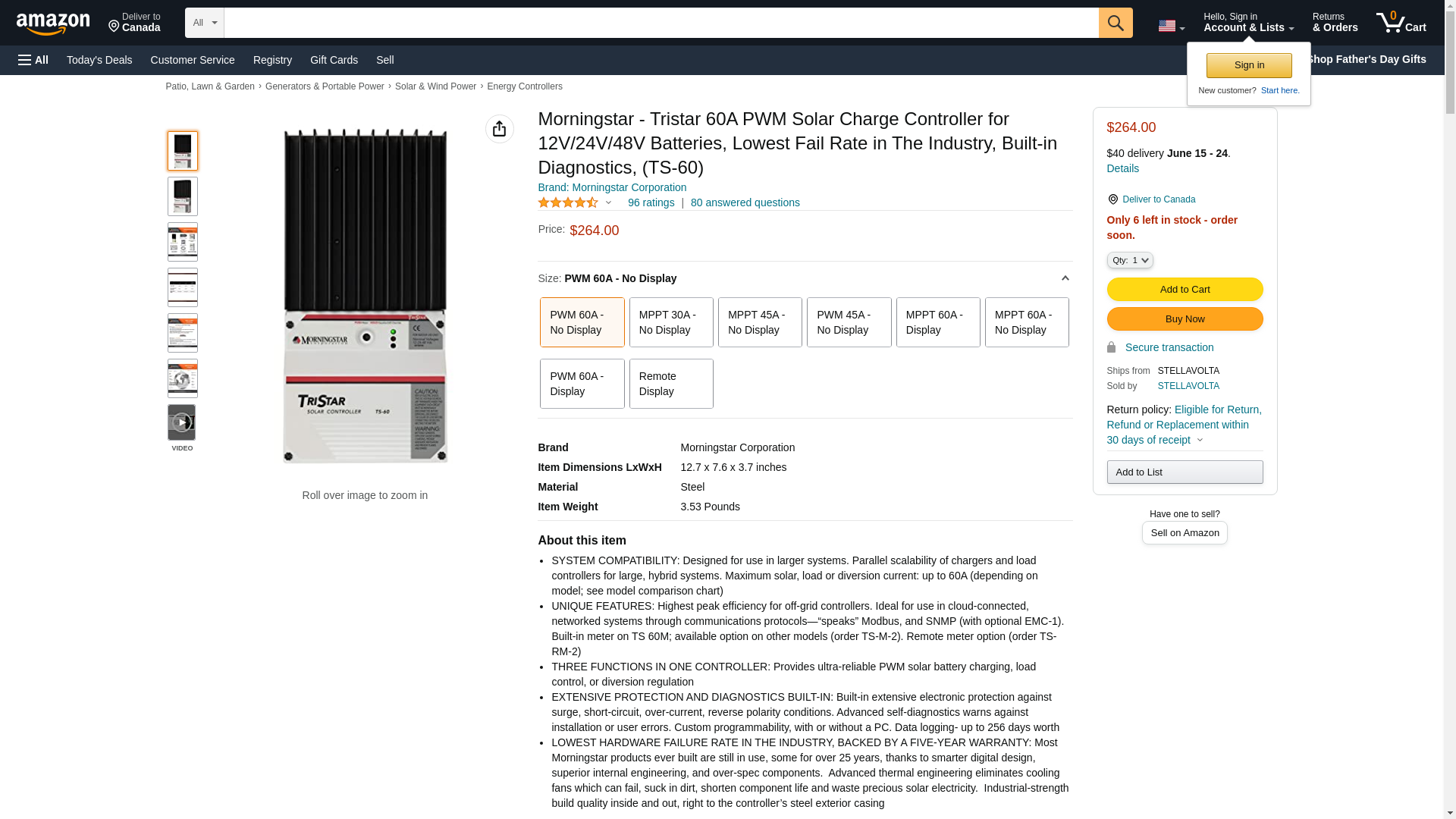1456x819 pixels.
Task: Open Today's Deals in navigation bar
Action: coord(99,60)
